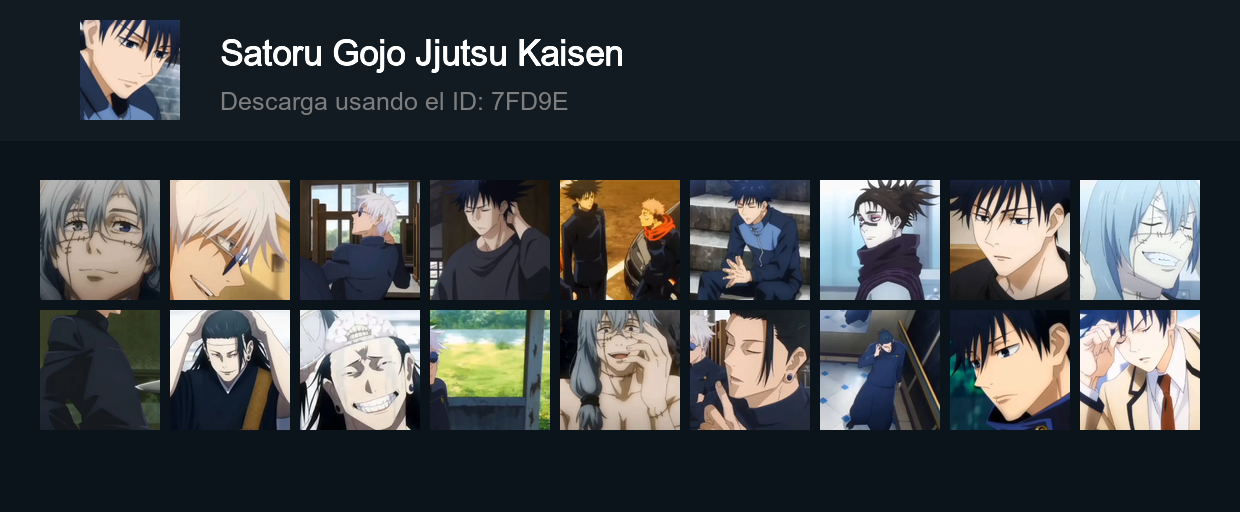Select sticker of dark-haired boy scratching neck
Viewport: 1240px width, 512px height.
[490, 240]
